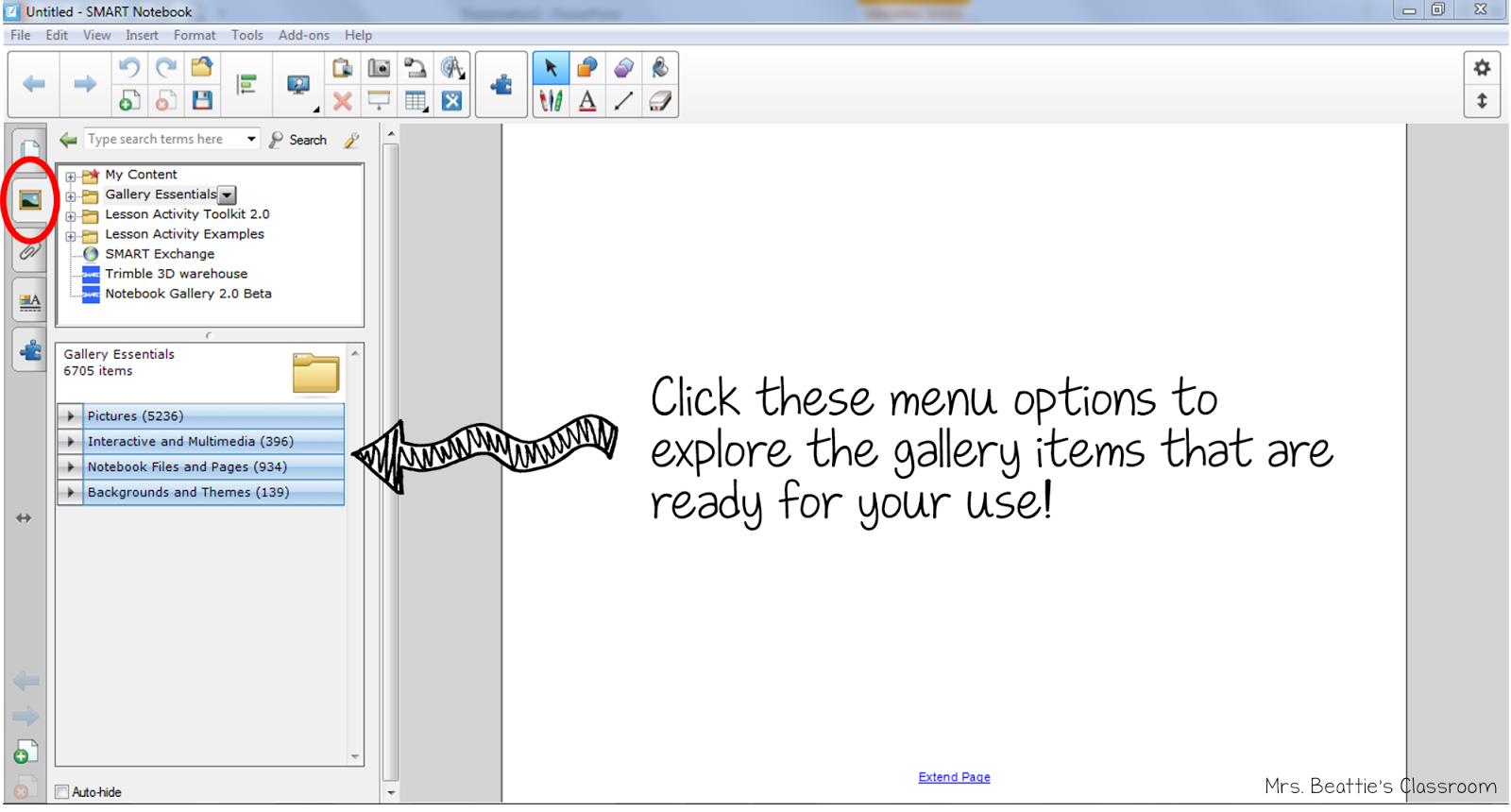
Task: Select the Fill bucket tool
Action: point(660,67)
